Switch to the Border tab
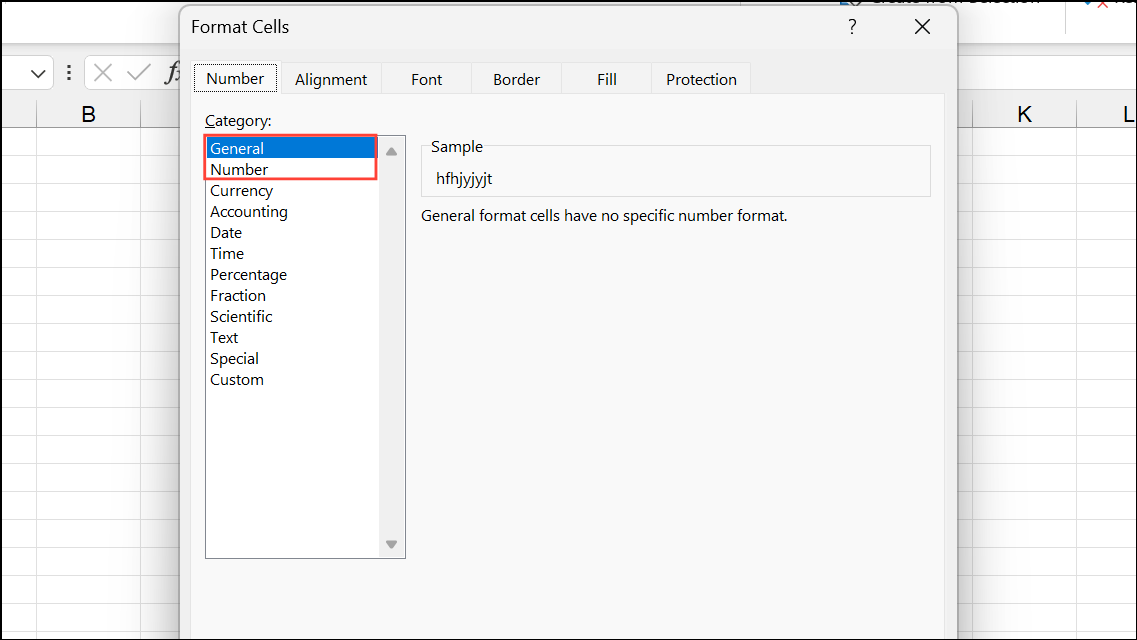The image size is (1137, 640). (x=516, y=78)
